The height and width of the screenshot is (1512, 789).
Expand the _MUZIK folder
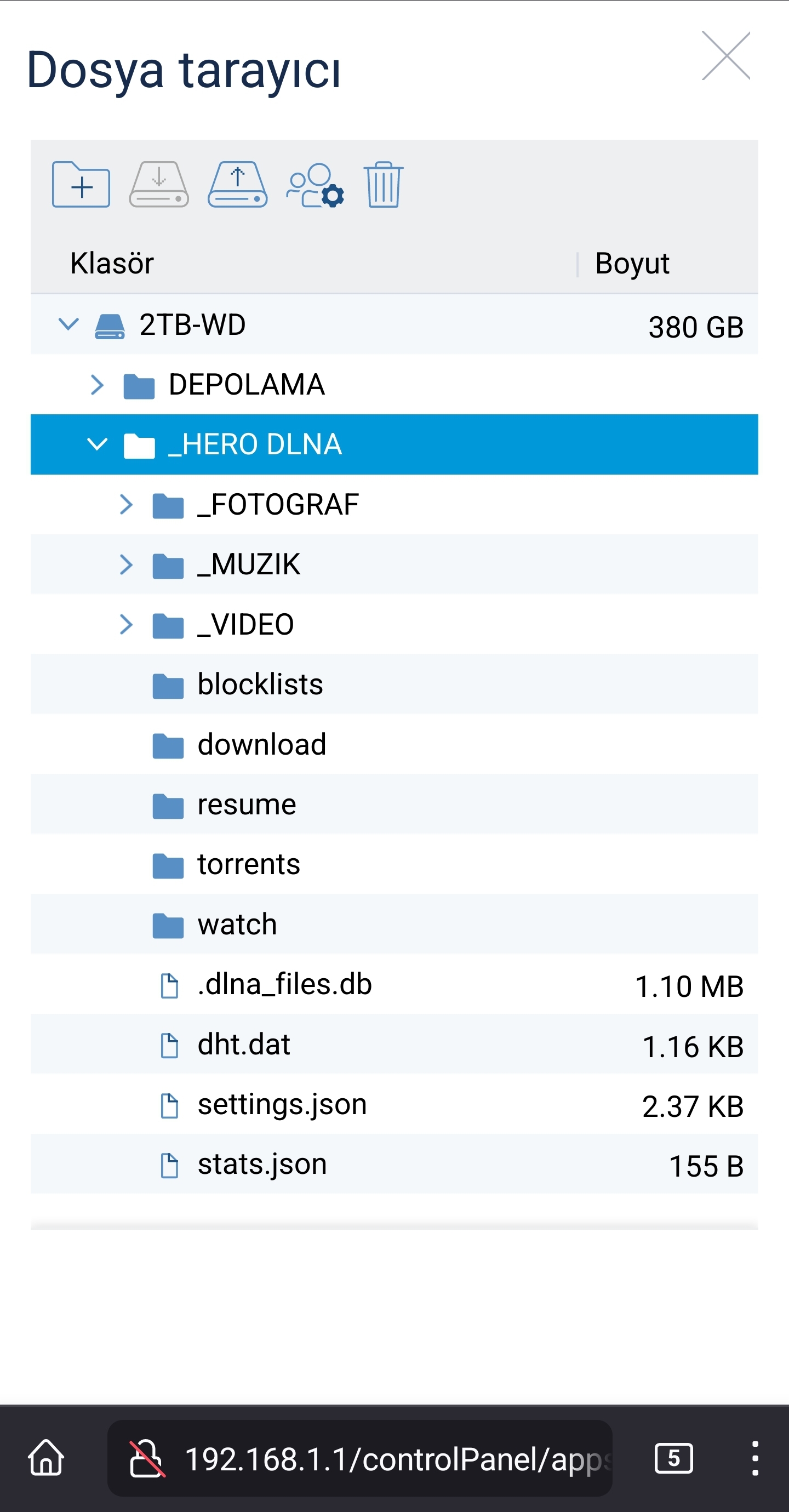(x=125, y=564)
